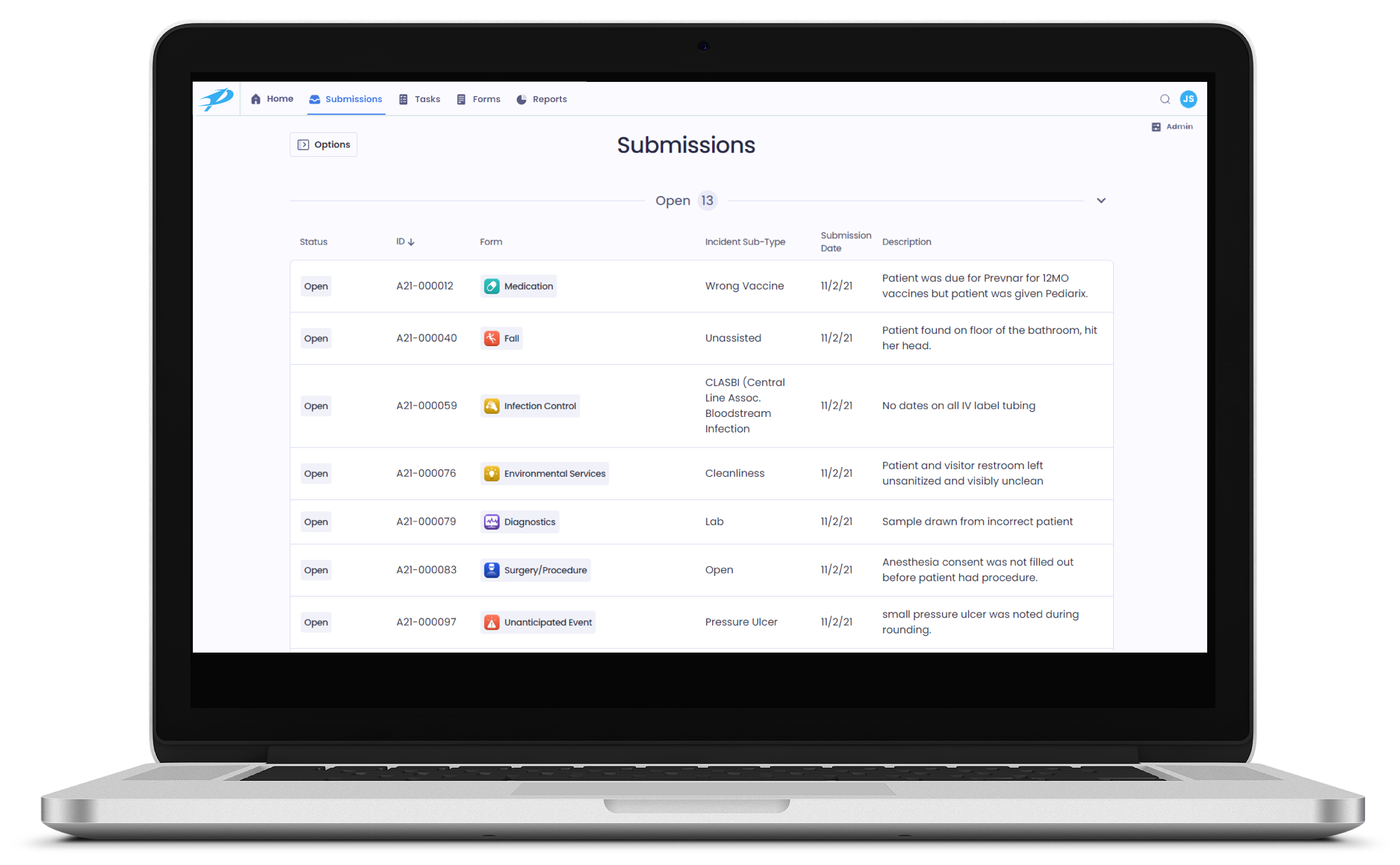
Task: Click the search magnifier icon
Action: click(1164, 99)
